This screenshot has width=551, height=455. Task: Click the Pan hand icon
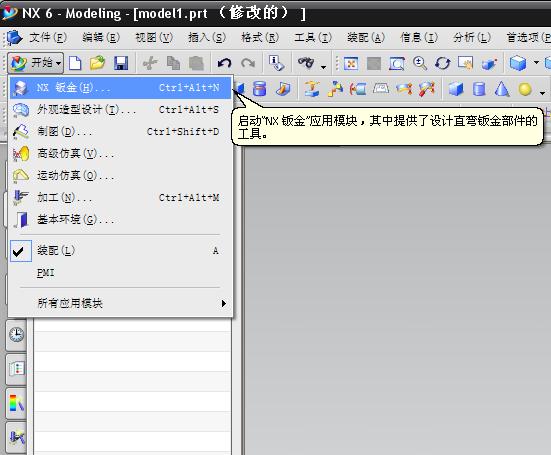pyautogui.click(x=466, y=64)
